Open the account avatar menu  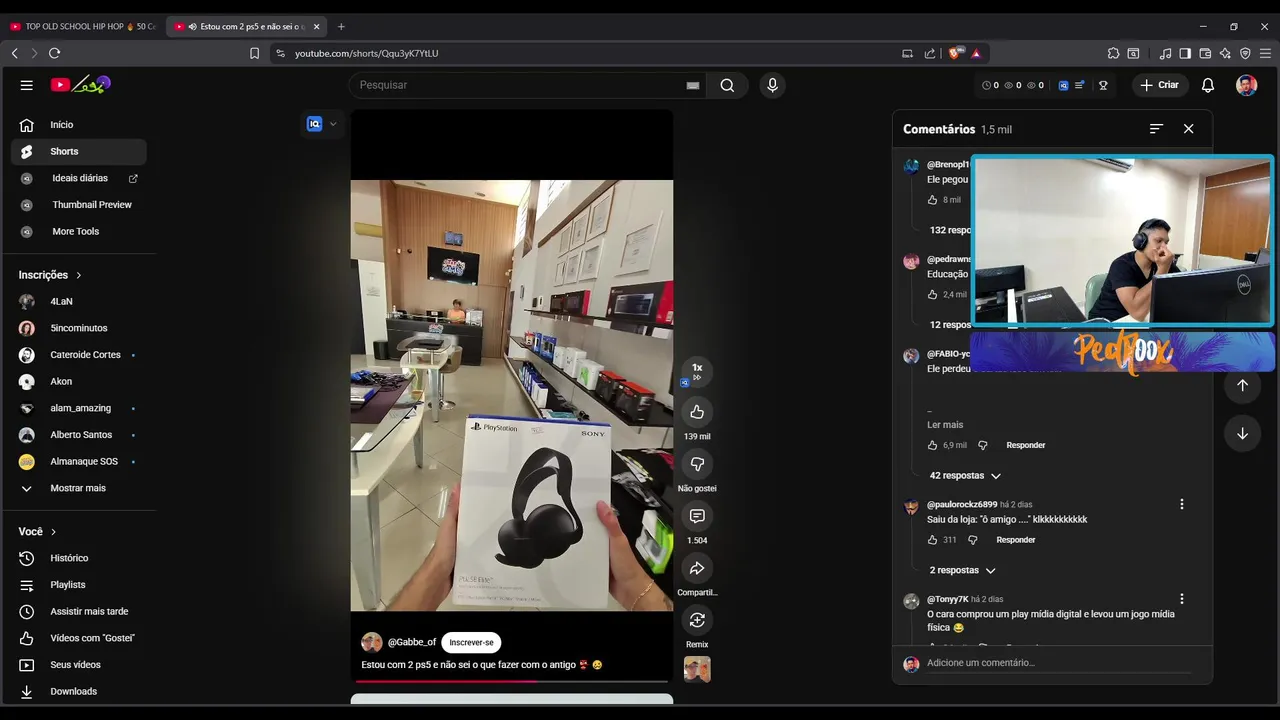[x=1246, y=85]
